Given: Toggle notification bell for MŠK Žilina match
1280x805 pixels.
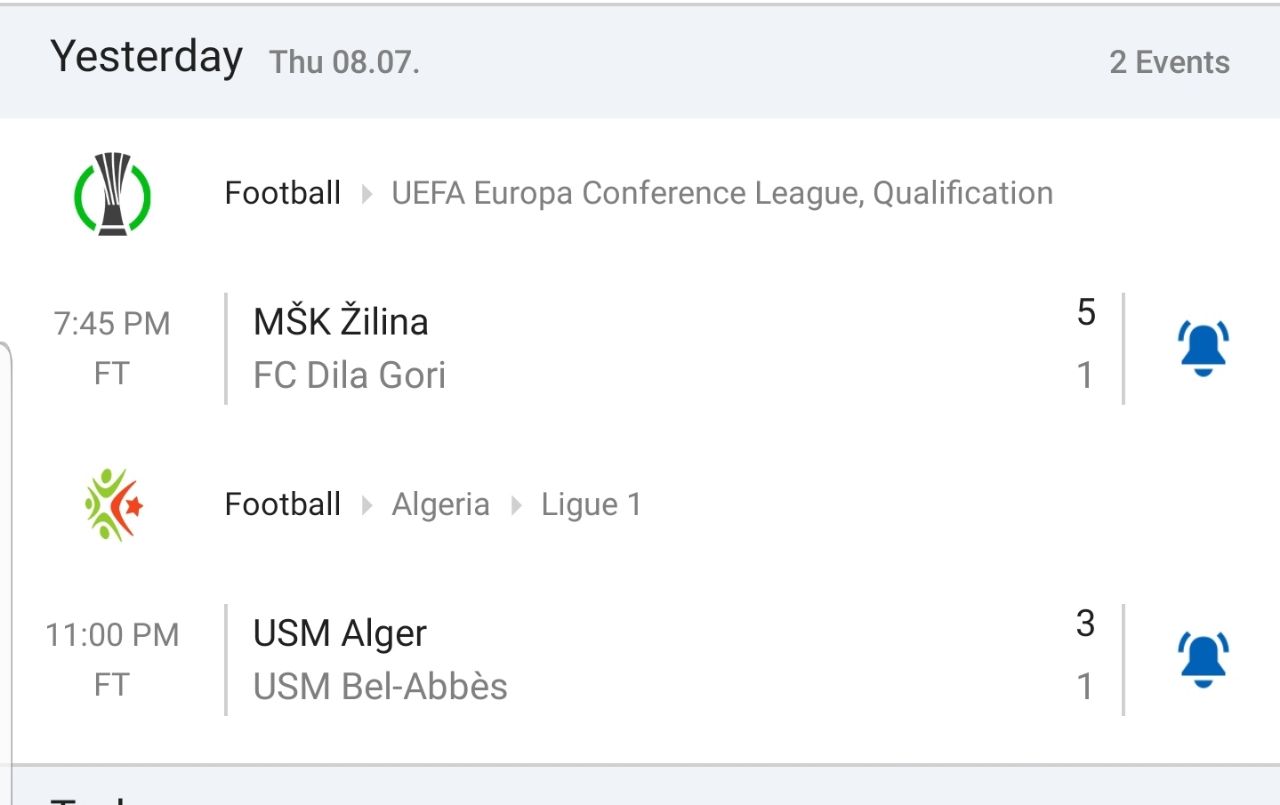Looking at the screenshot, I should coord(1203,348).
